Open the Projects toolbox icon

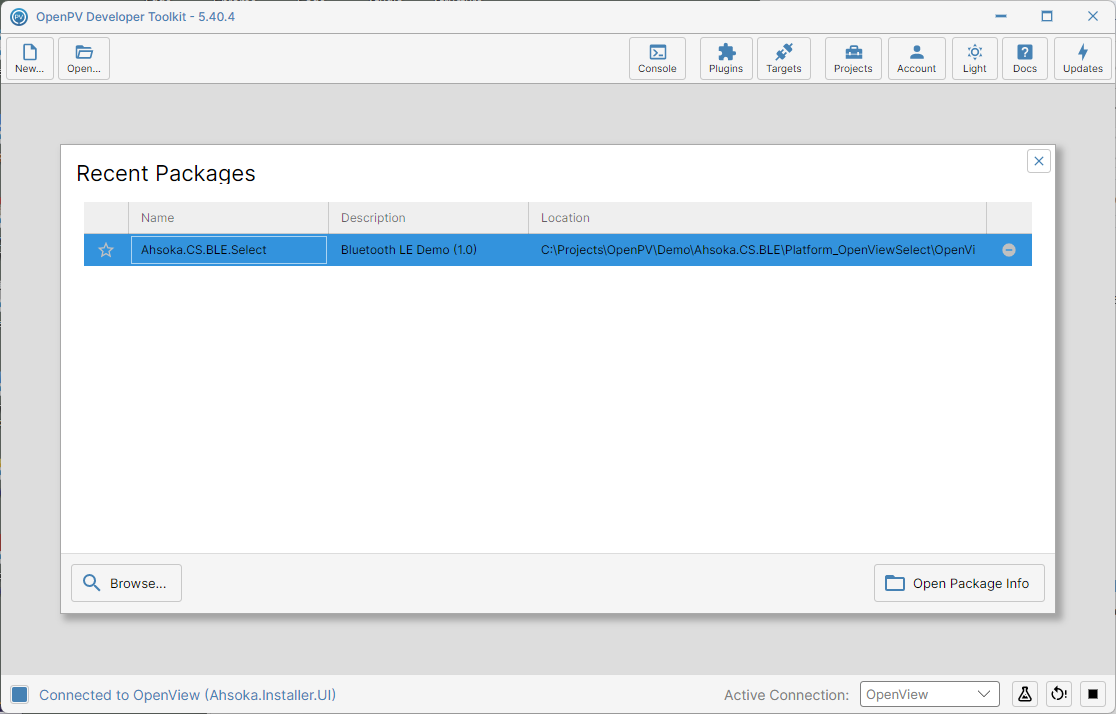tap(853, 58)
